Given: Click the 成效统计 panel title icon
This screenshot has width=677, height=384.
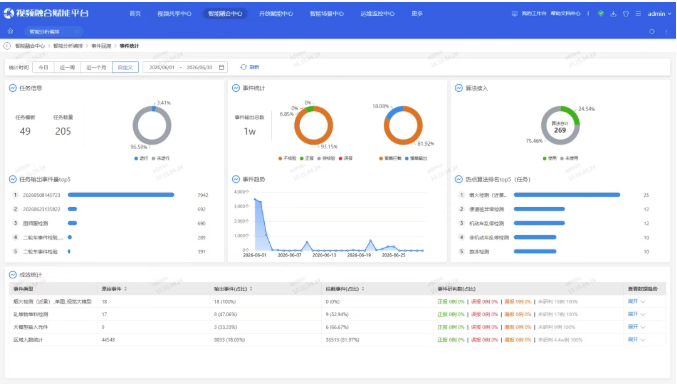Looking at the screenshot, I should click(13, 275).
